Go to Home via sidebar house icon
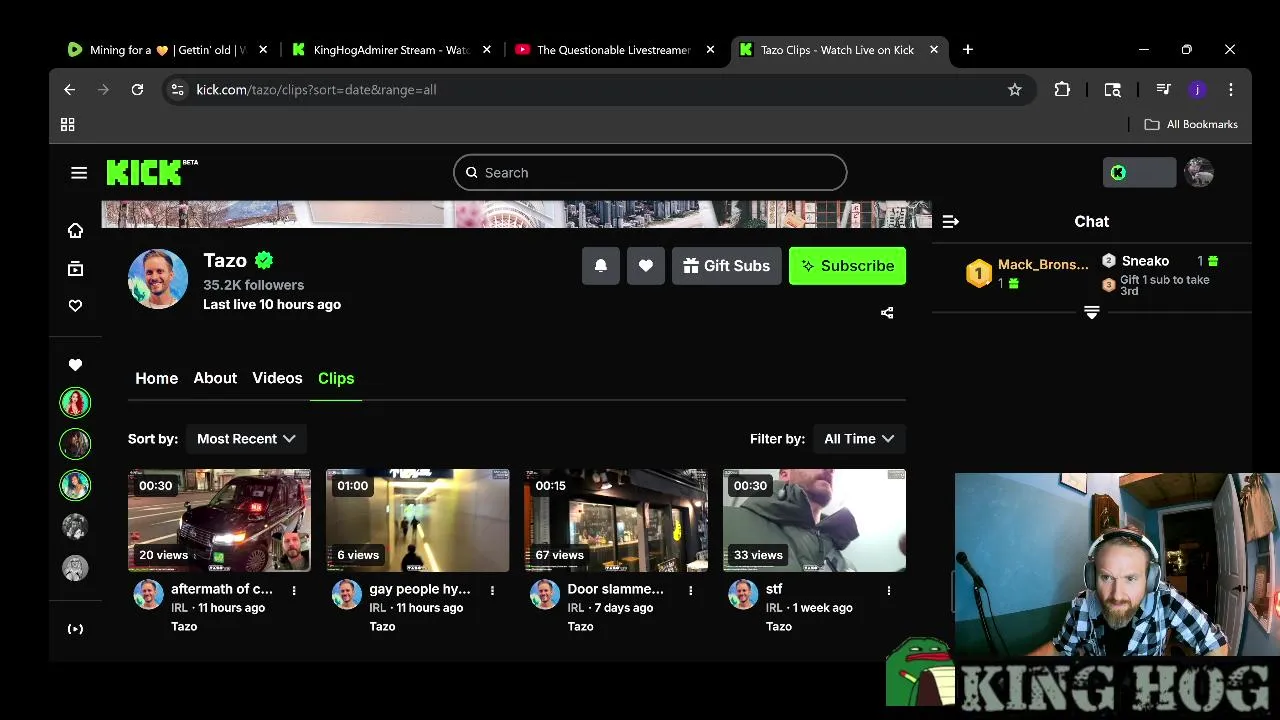 (75, 231)
